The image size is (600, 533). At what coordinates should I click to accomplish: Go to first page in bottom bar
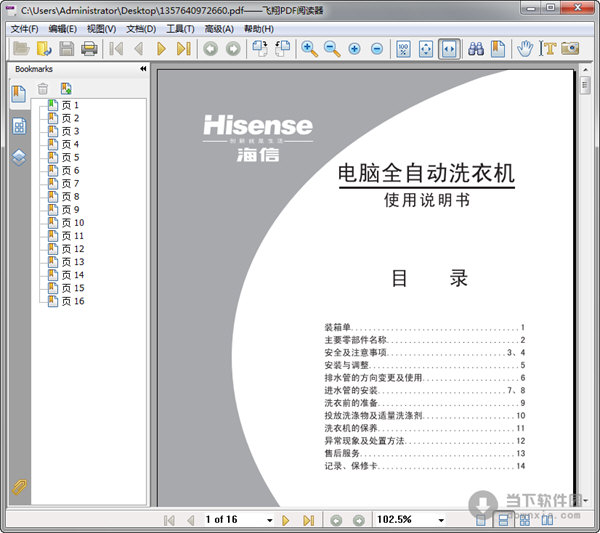point(169,520)
